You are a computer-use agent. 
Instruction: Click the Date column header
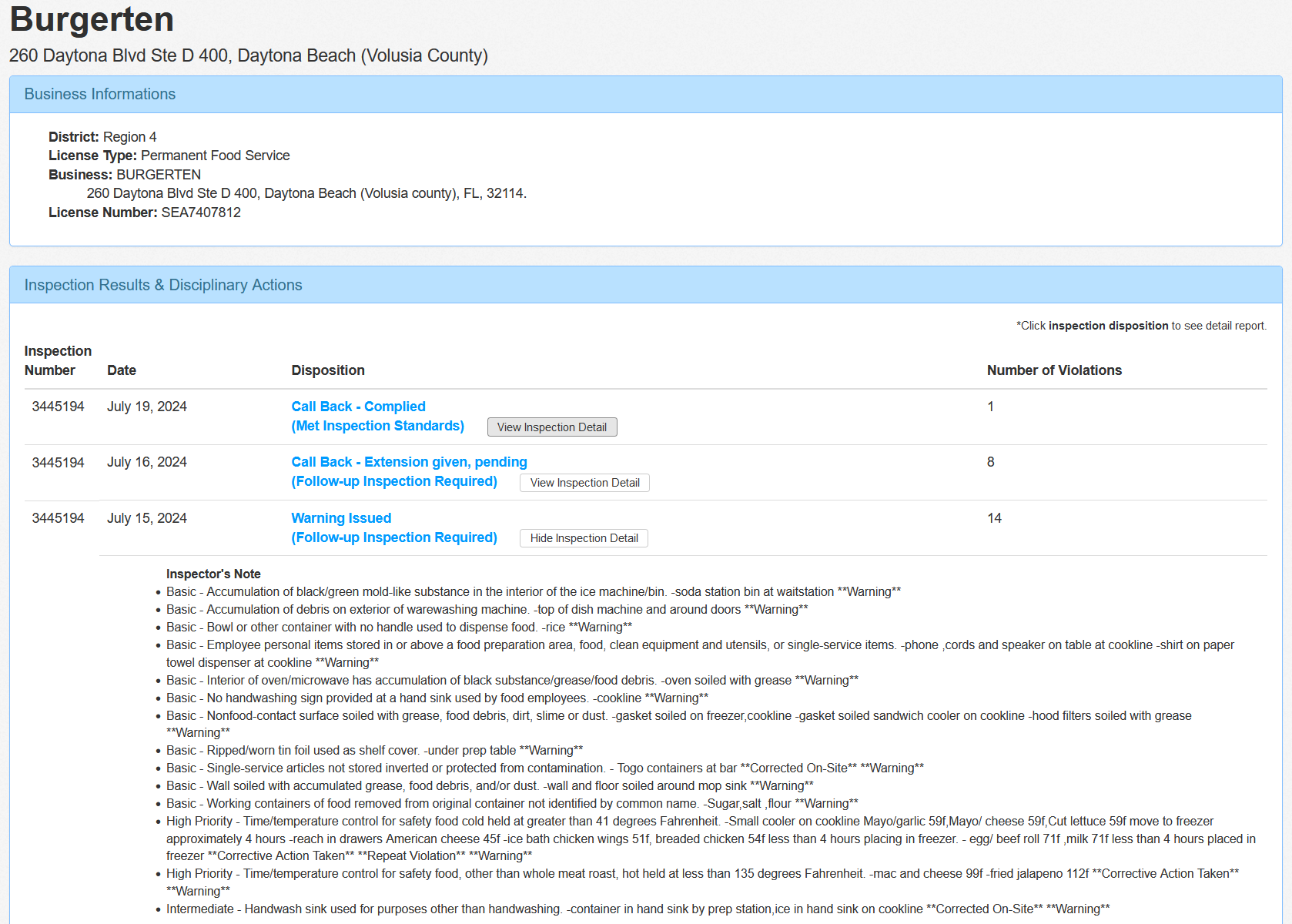[122, 370]
